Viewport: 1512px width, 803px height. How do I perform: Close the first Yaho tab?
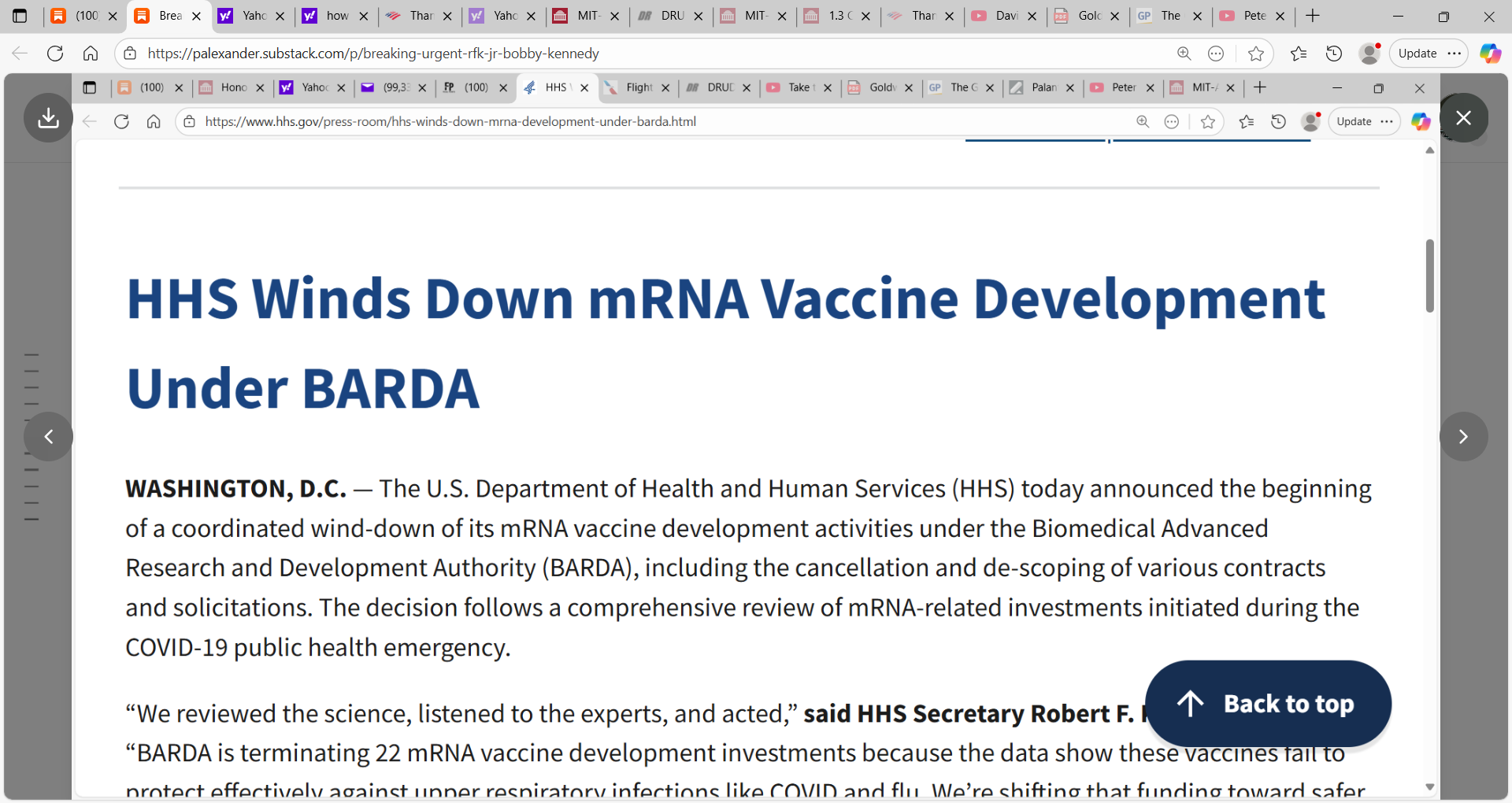click(280, 16)
